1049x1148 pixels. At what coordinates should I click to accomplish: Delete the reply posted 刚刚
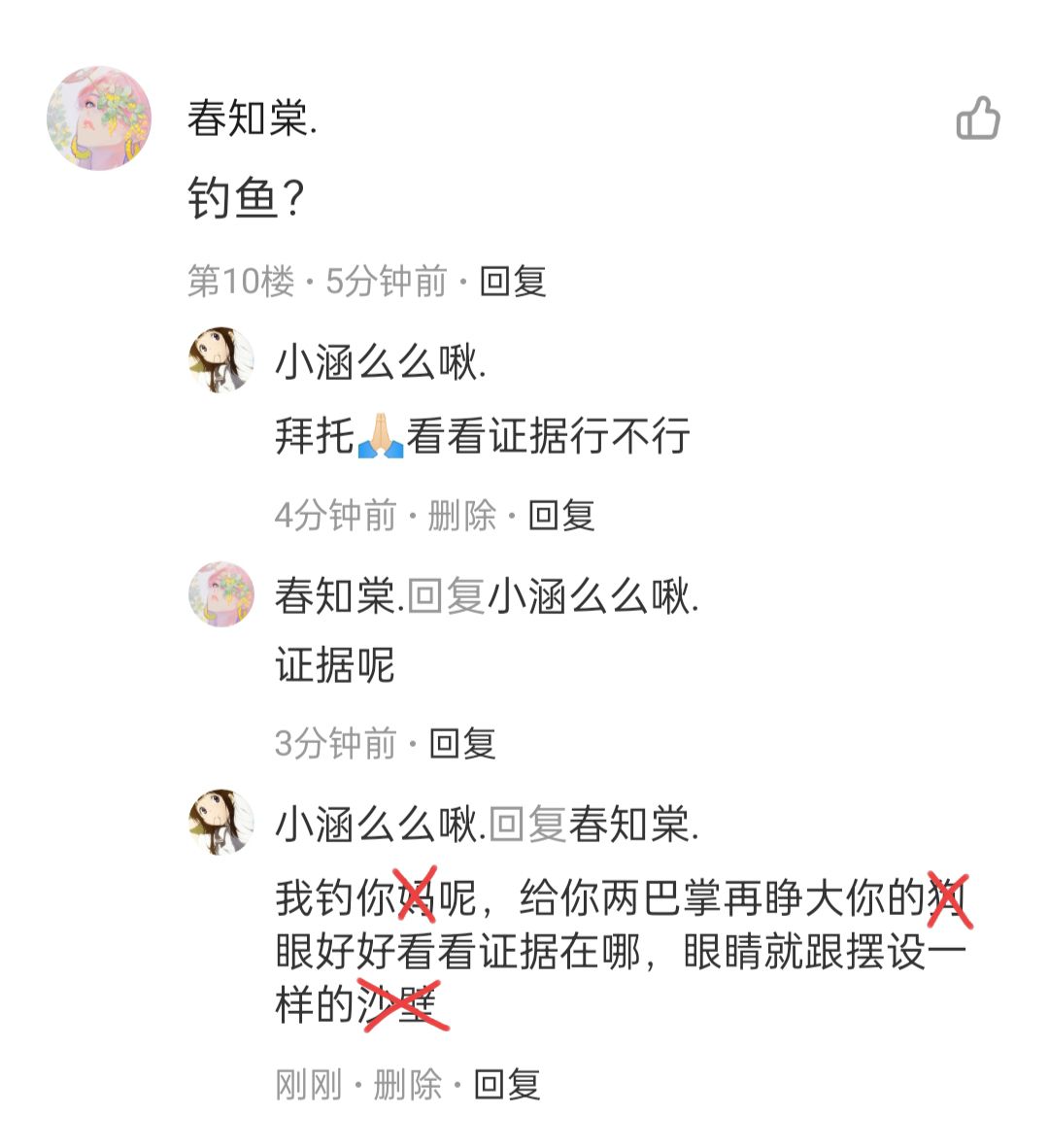pyautogui.click(x=408, y=1084)
